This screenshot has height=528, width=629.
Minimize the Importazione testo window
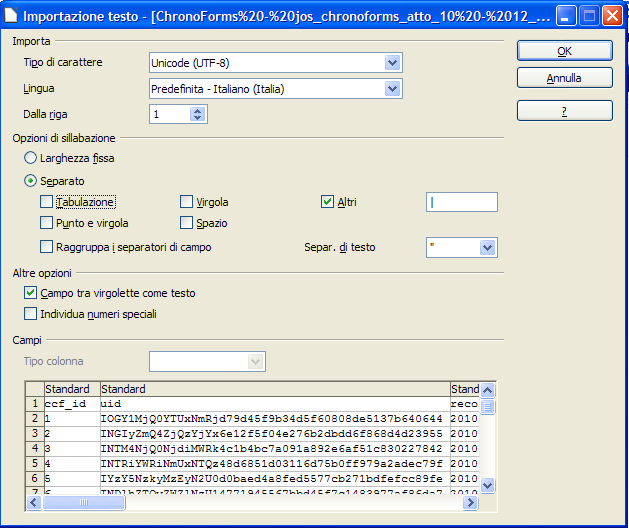[566, 16]
